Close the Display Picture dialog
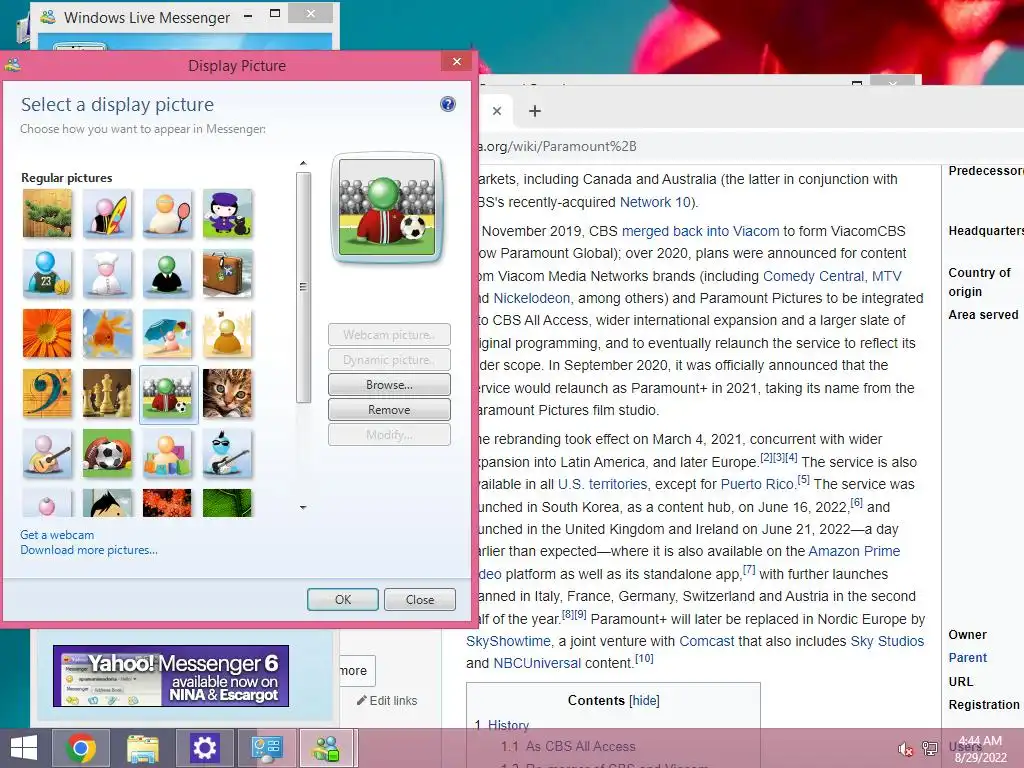Screen dimensions: 1024x768 point(456,61)
